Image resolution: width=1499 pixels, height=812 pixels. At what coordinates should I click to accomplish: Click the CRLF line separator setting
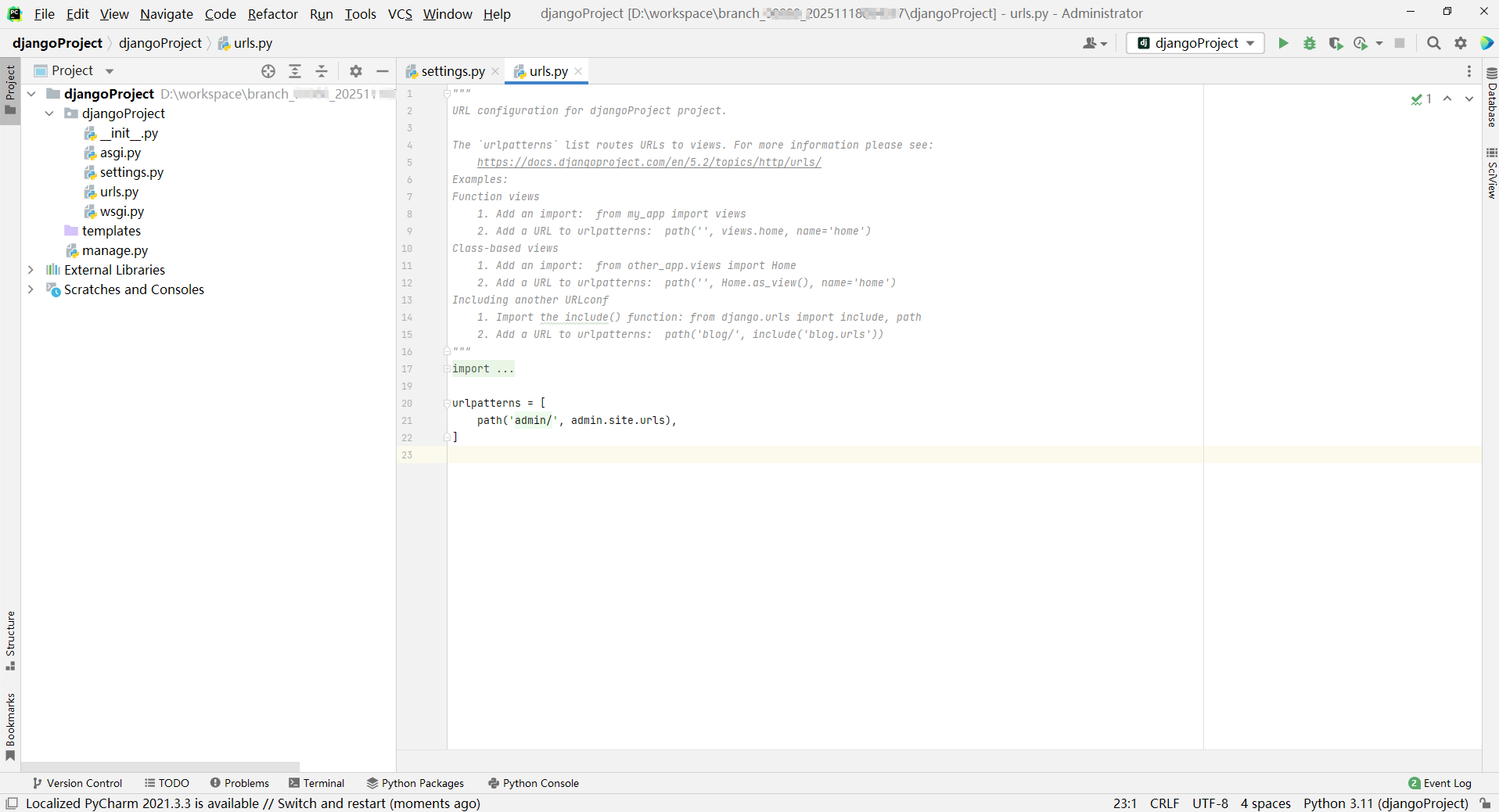1164,803
